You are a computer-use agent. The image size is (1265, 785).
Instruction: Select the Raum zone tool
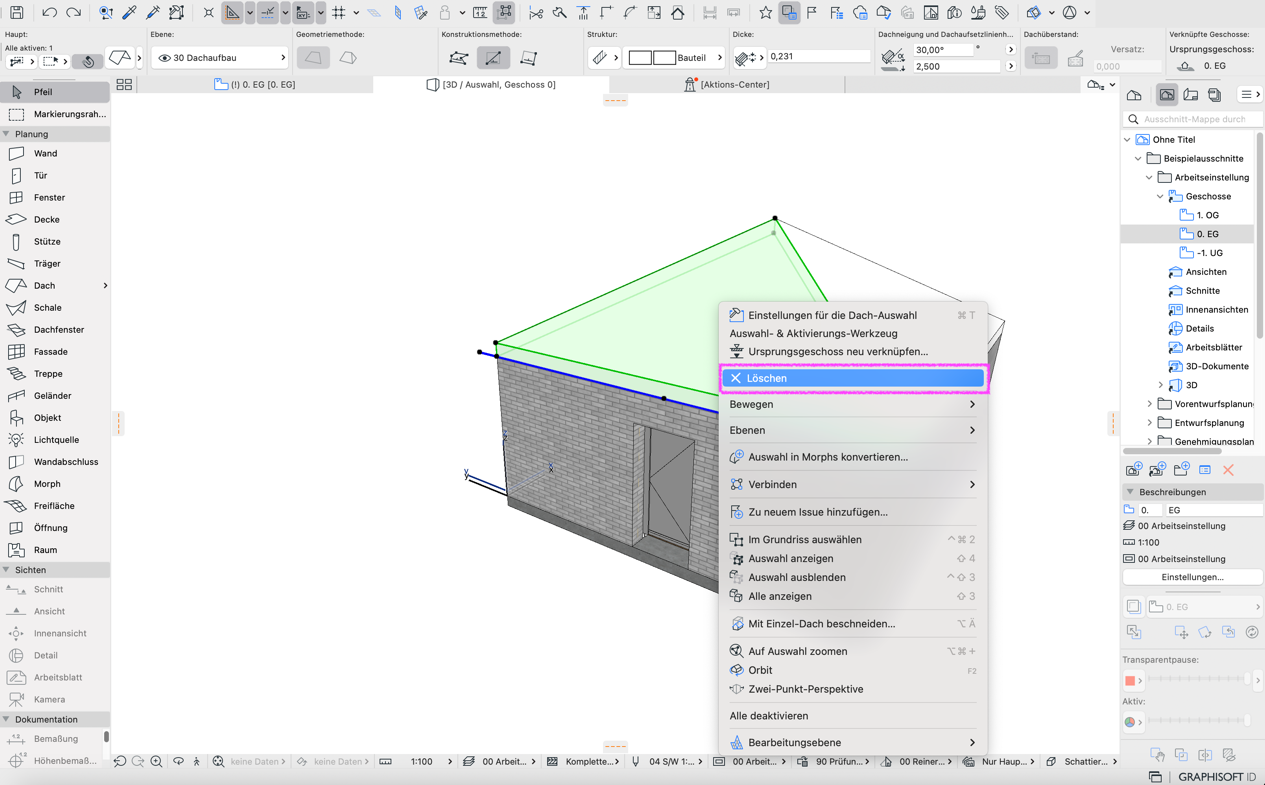point(55,550)
